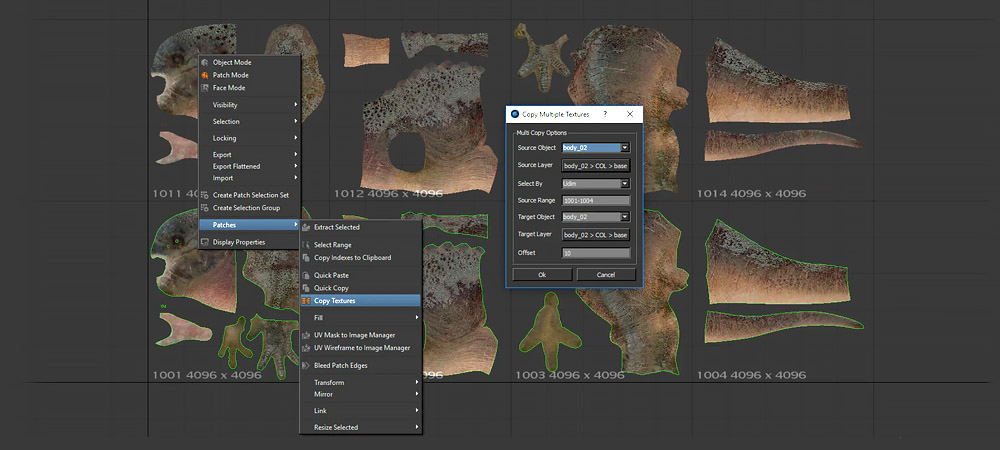Screen dimensions: 1000x450
Task: Click the Offset field showing 10
Action: [x=596, y=253]
